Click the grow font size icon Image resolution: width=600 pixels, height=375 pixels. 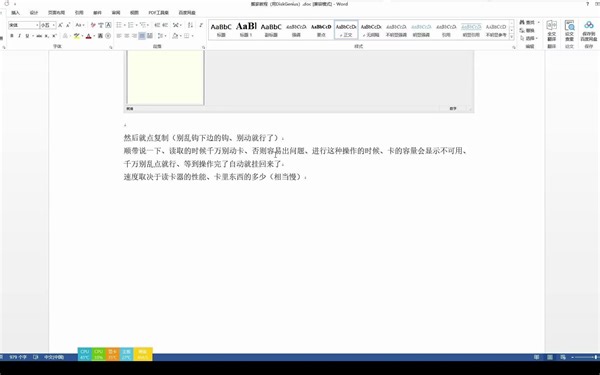[60, 25]
